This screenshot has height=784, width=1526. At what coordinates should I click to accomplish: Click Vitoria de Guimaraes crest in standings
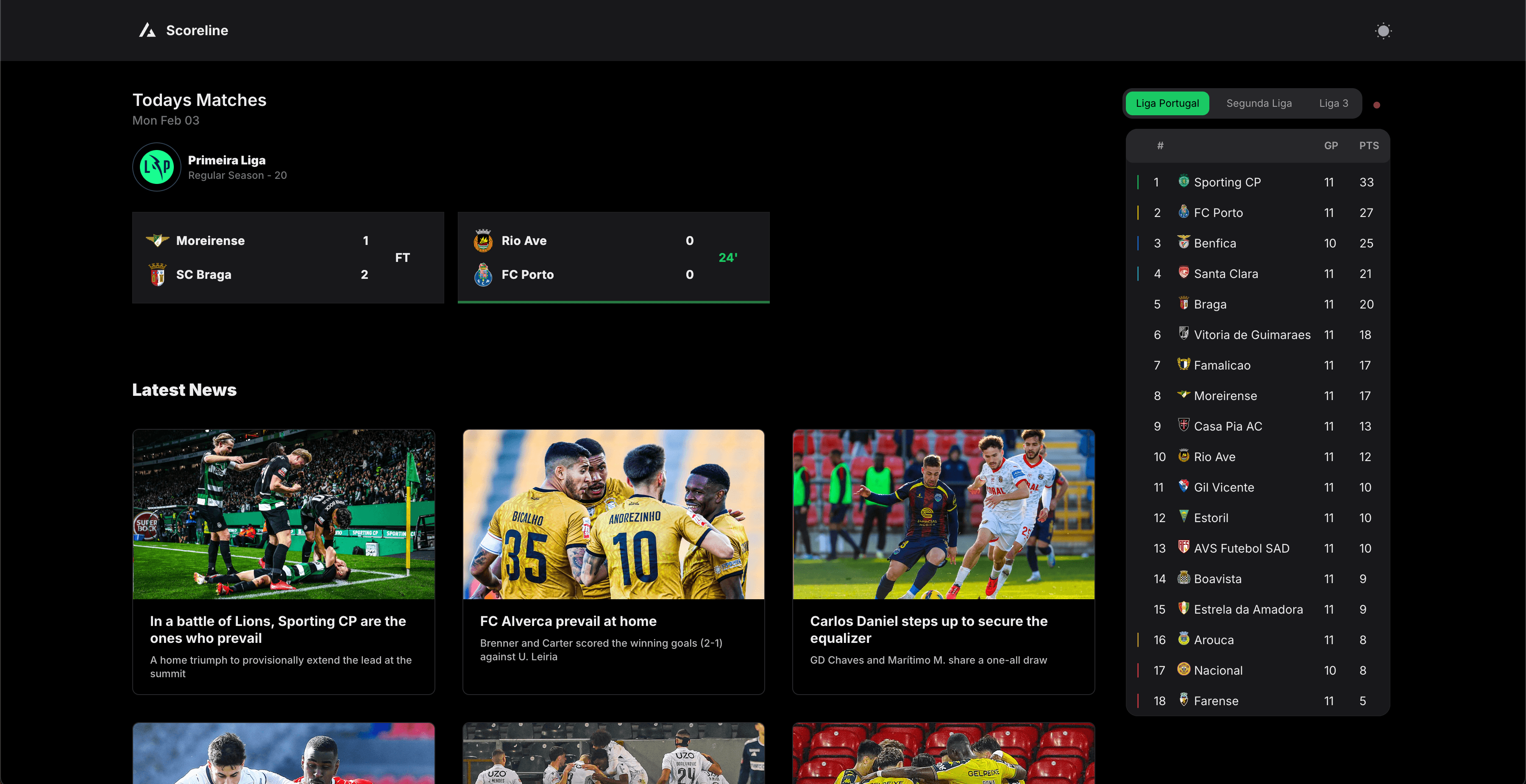tap(1183, 334)
